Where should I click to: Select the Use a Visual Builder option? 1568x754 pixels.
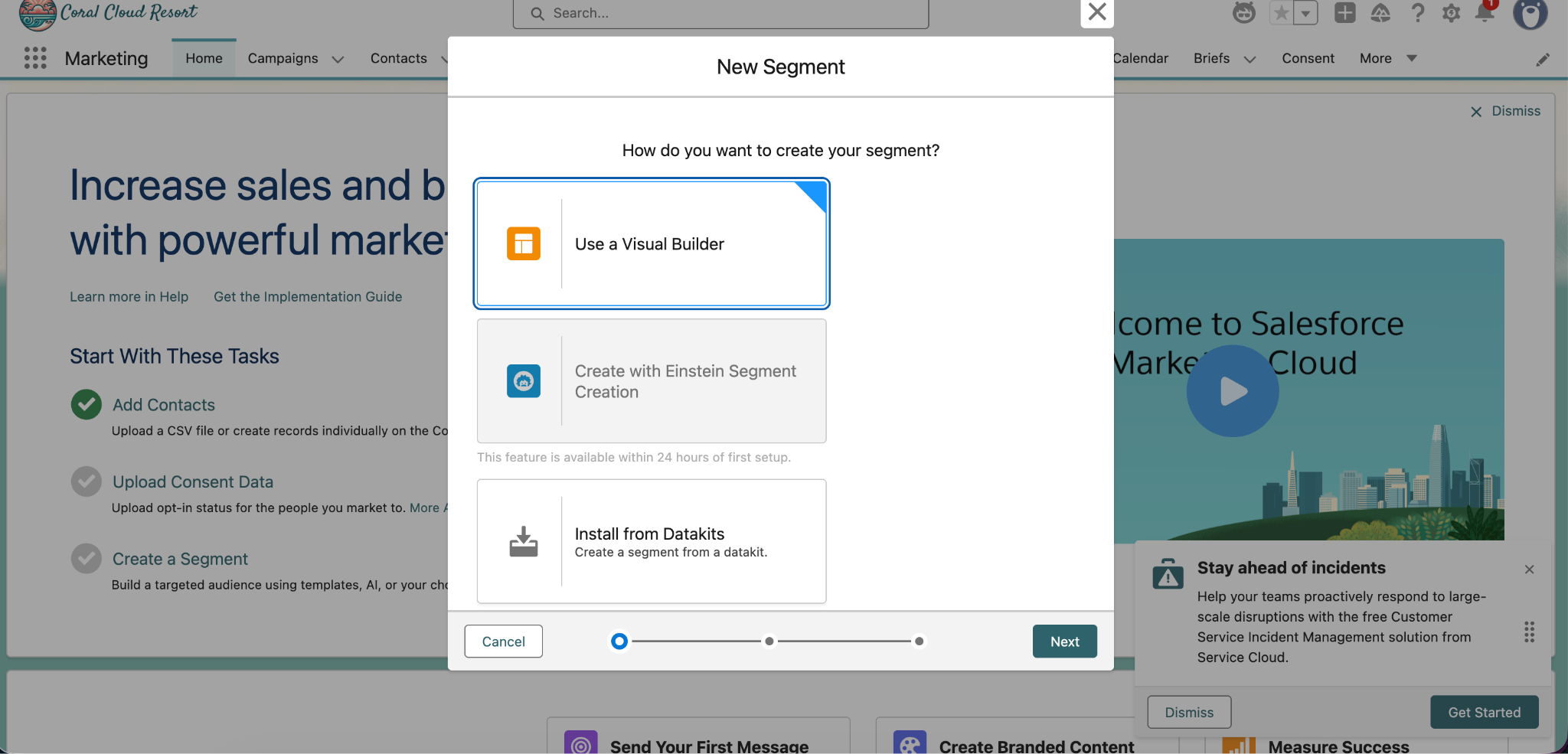(x=652, y=244)
